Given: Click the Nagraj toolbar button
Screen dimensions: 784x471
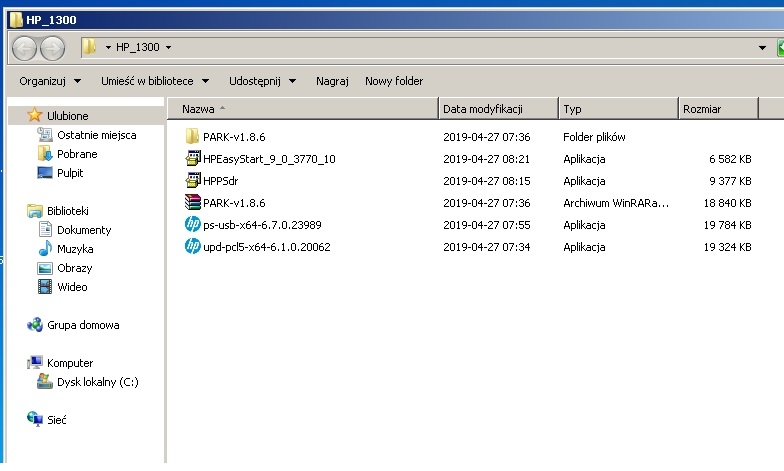Looking at the screenshot, I should 332,81.
